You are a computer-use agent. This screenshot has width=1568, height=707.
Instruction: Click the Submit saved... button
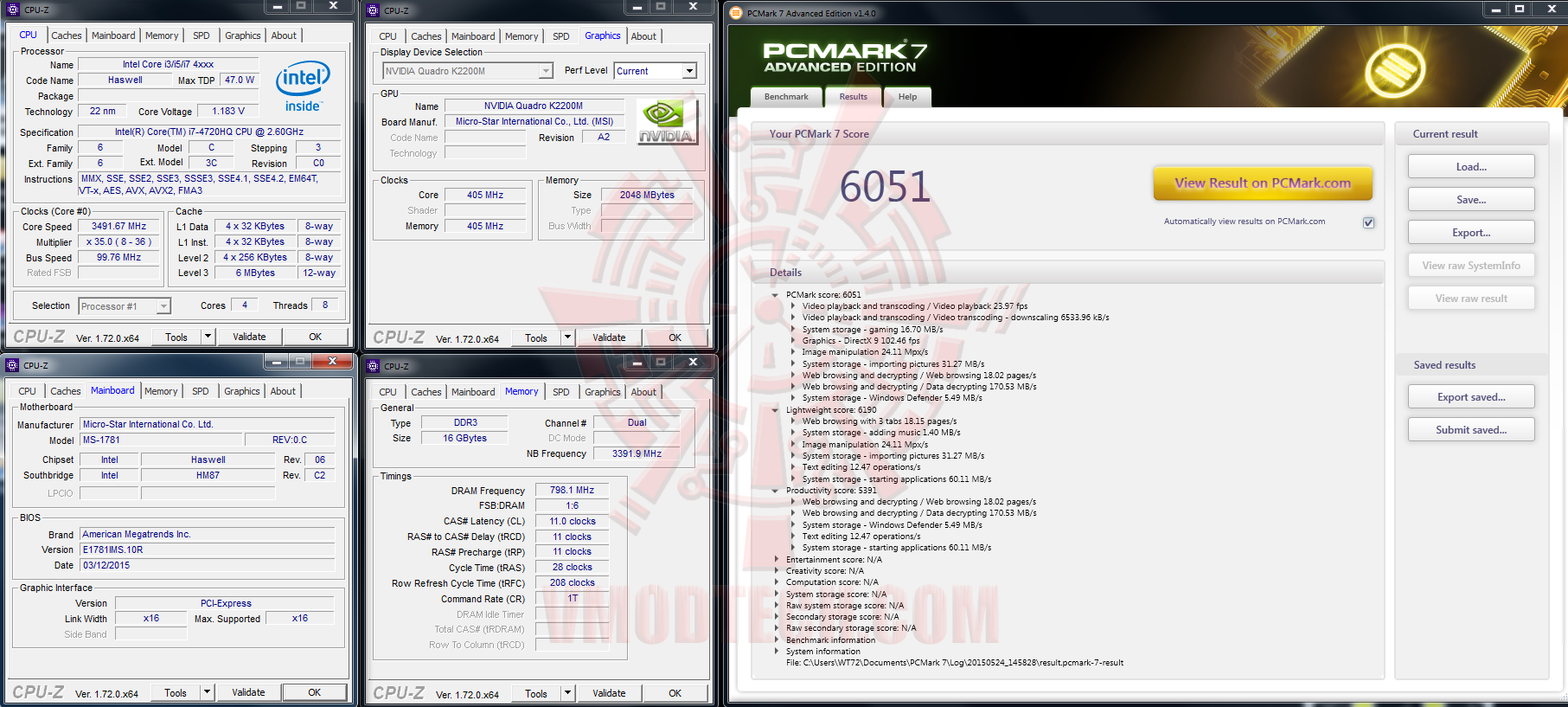(1471, 430)
